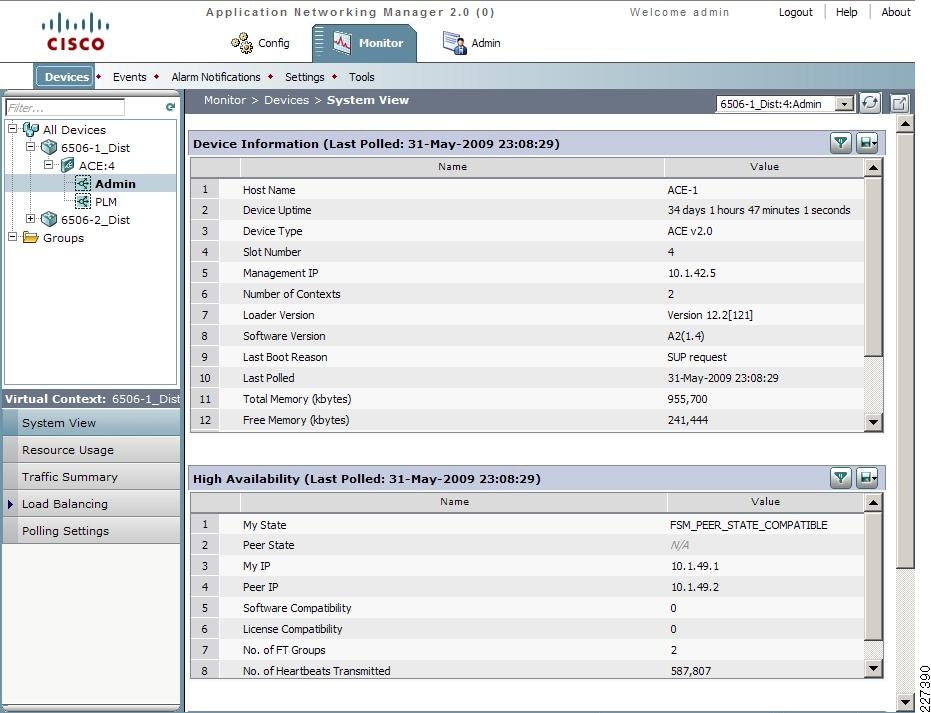Select ACE:4 module in tree
The width and height of the screenshot is (931, 713).
coord(97,166)
